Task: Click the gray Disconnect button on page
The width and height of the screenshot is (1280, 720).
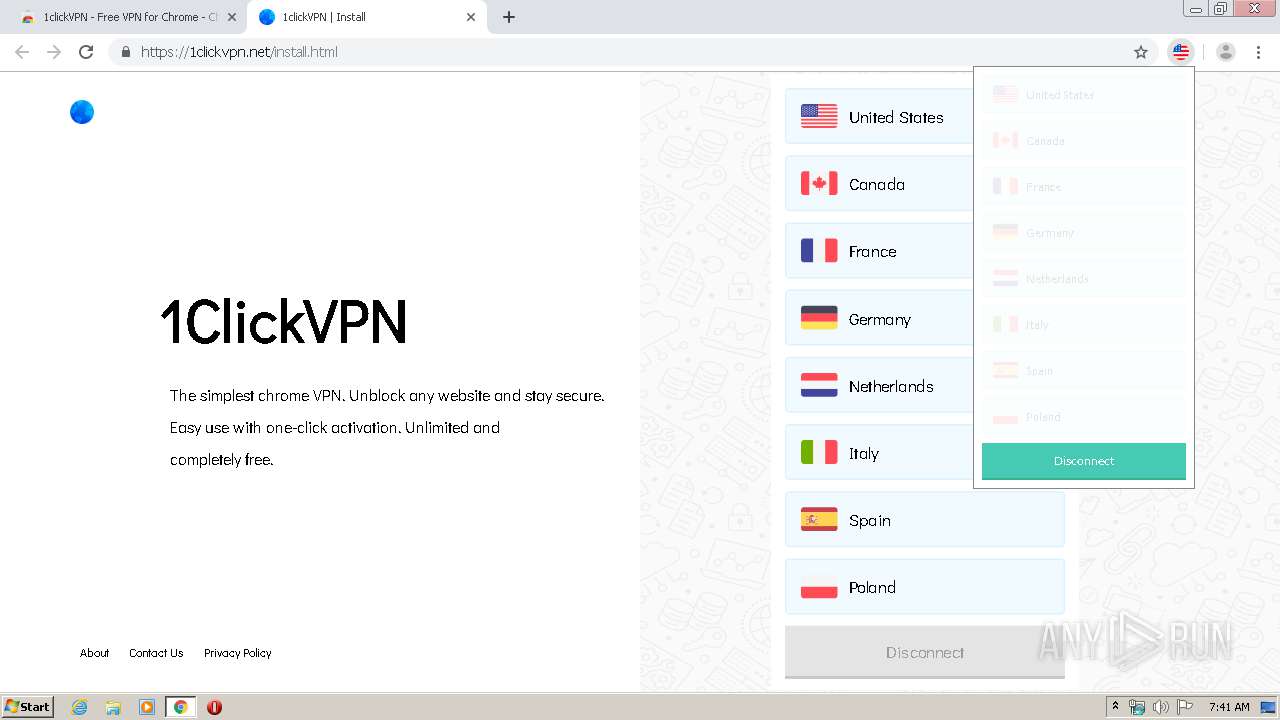Action: pos(924,652)
